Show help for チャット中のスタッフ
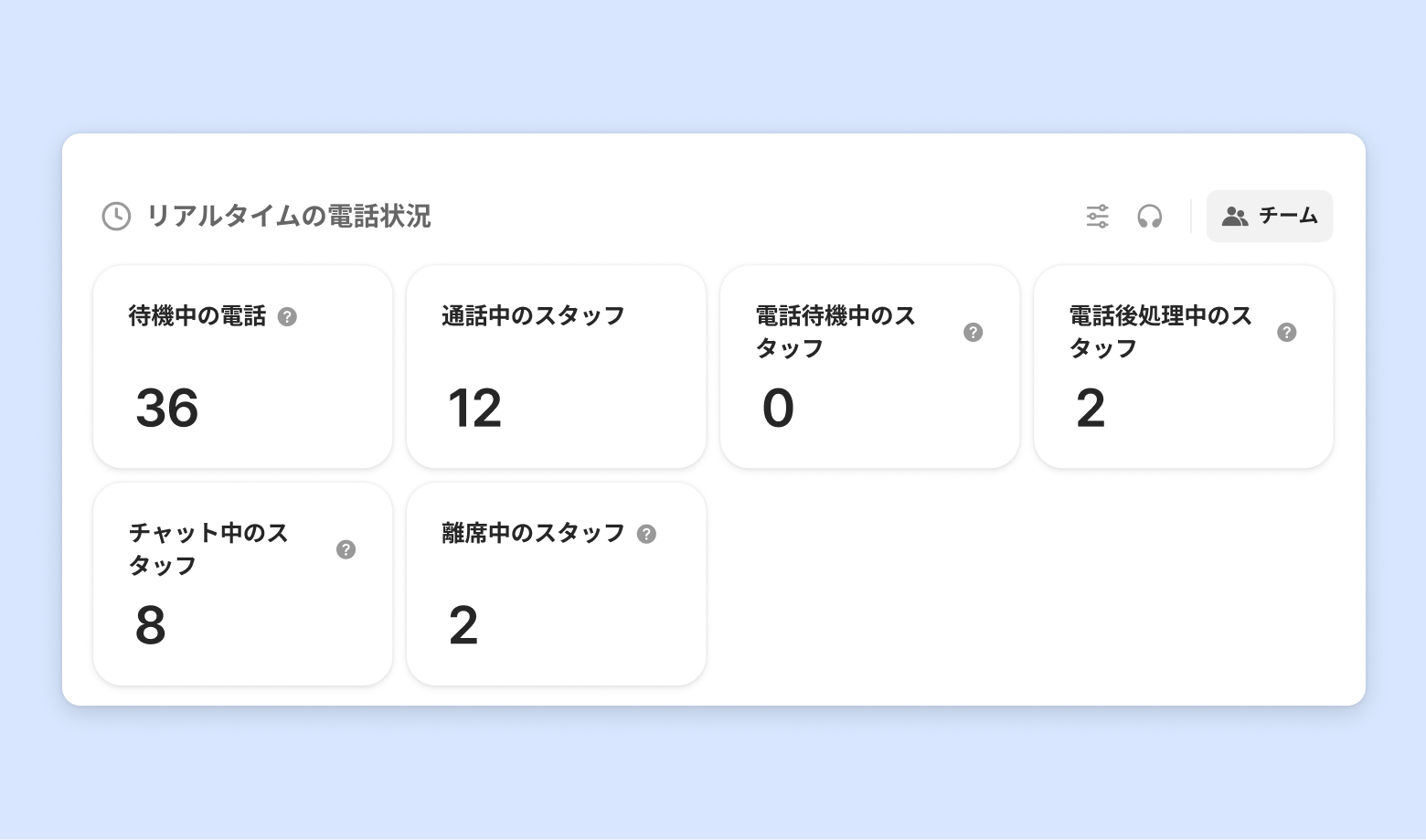This screenshot has height=840, width=1426. 346,549
